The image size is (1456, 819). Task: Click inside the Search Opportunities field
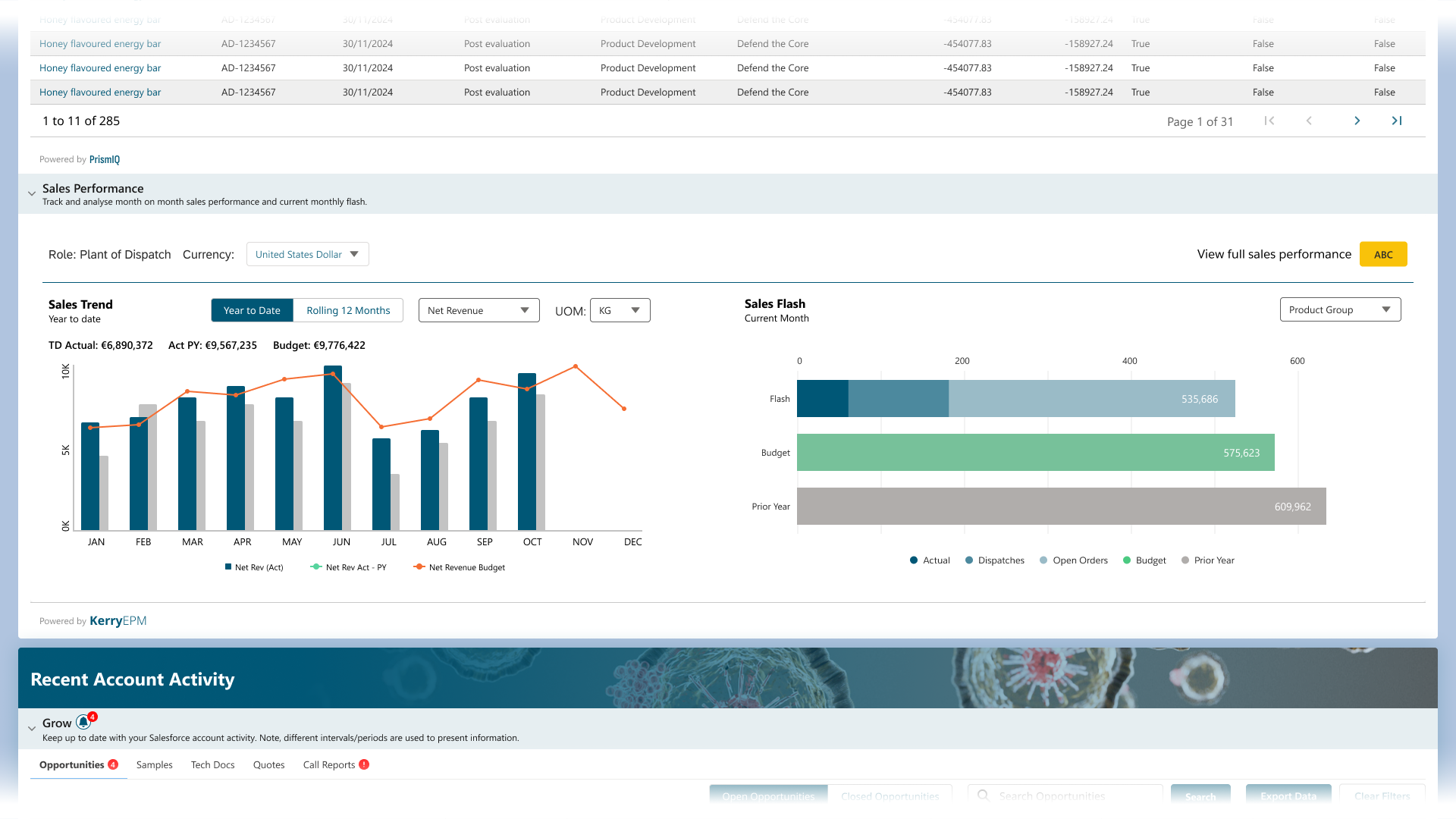pyautogui.click(x=1062, y=795)
